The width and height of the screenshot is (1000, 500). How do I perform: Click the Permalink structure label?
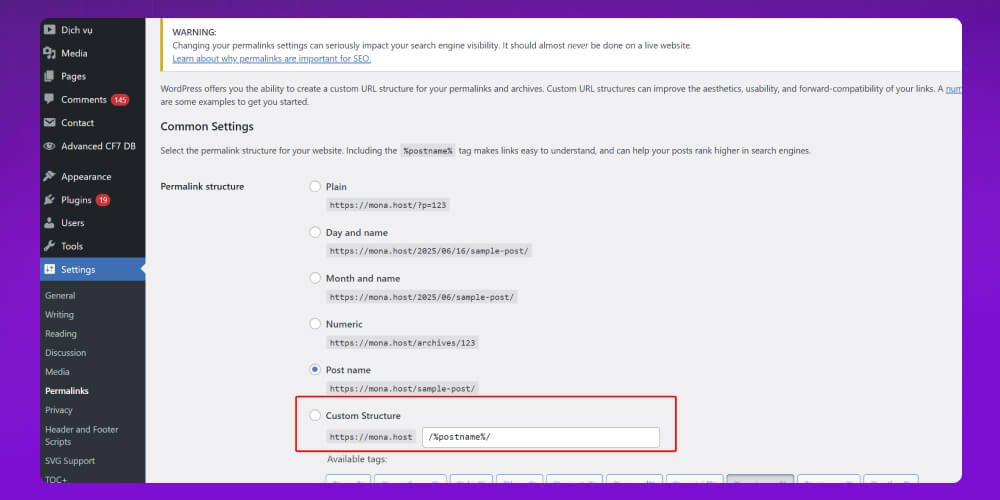click(202, 187)
